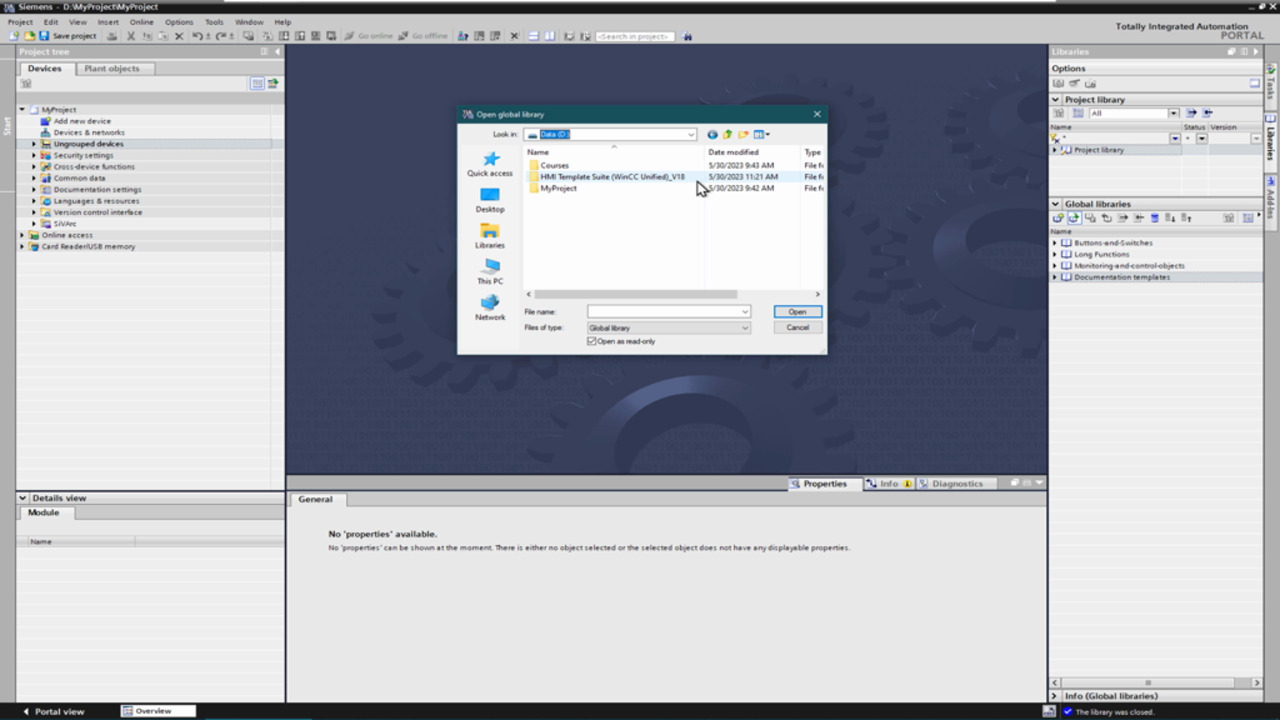Expand the Buttons-and-Switches library
The image size is (1280, 720).
(1054, 243)
